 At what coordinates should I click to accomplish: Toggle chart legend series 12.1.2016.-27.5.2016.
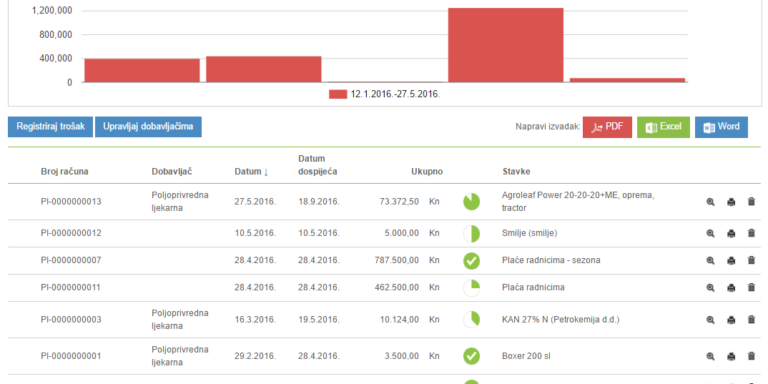[384, 94]
